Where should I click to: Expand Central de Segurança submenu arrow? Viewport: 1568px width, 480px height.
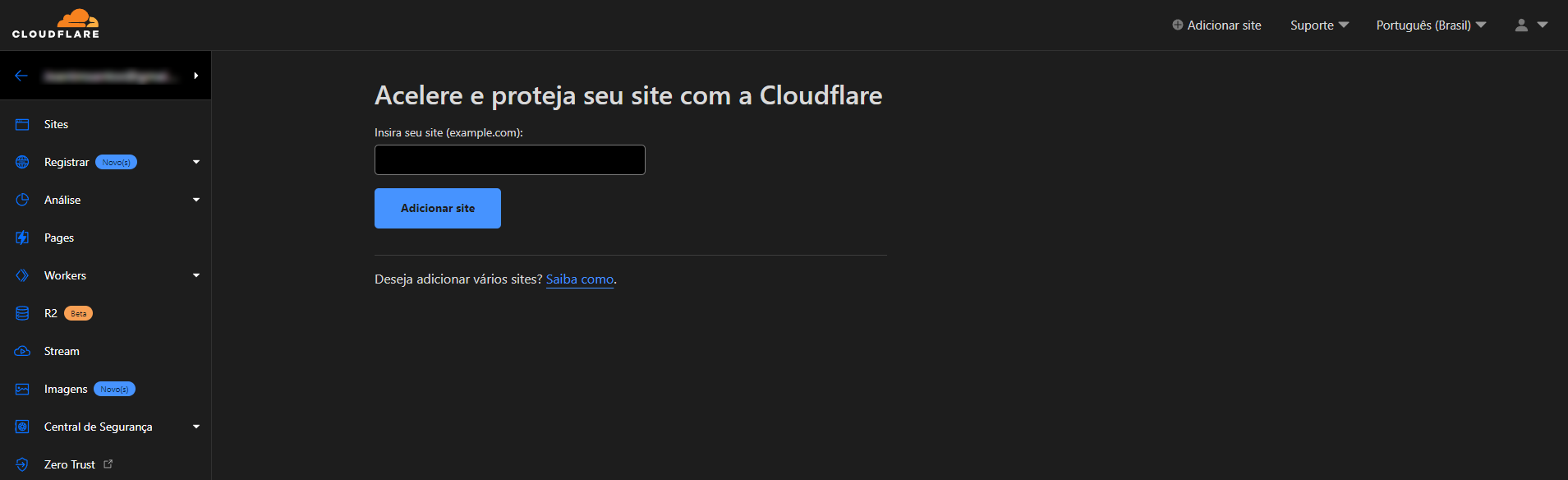tap(196, 427)
